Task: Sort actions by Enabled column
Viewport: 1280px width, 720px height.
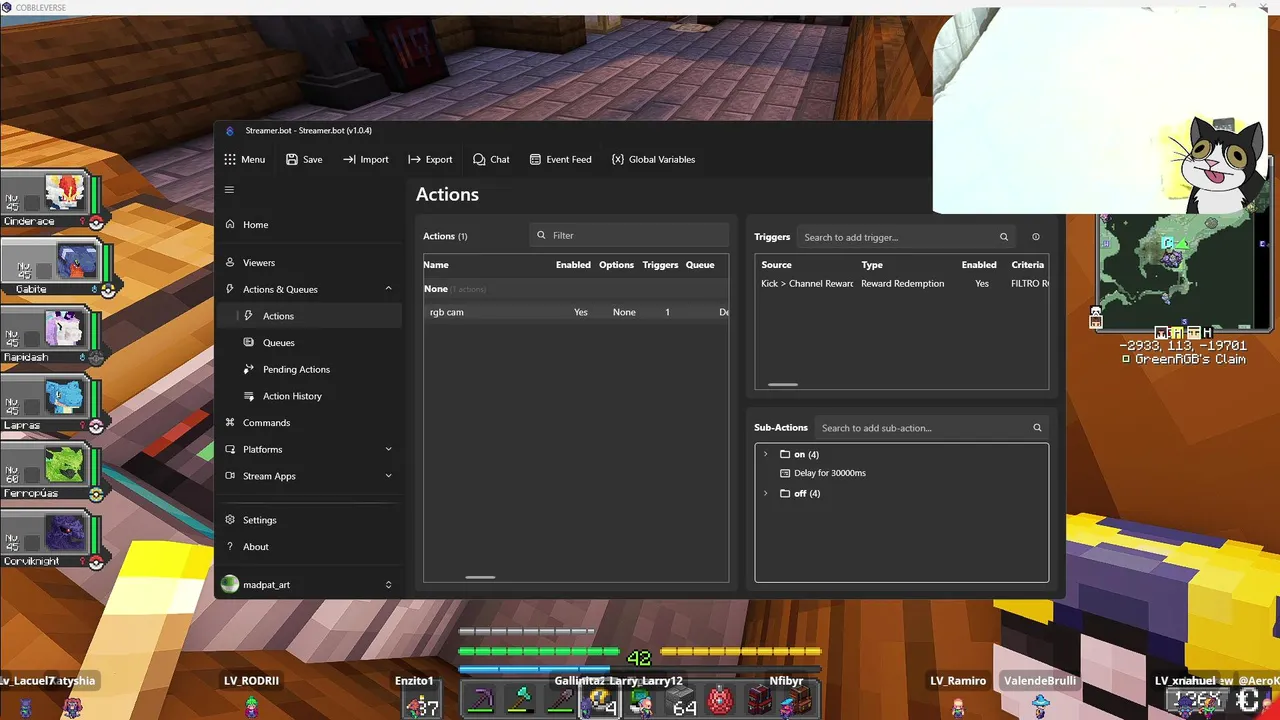Action: 573,265
